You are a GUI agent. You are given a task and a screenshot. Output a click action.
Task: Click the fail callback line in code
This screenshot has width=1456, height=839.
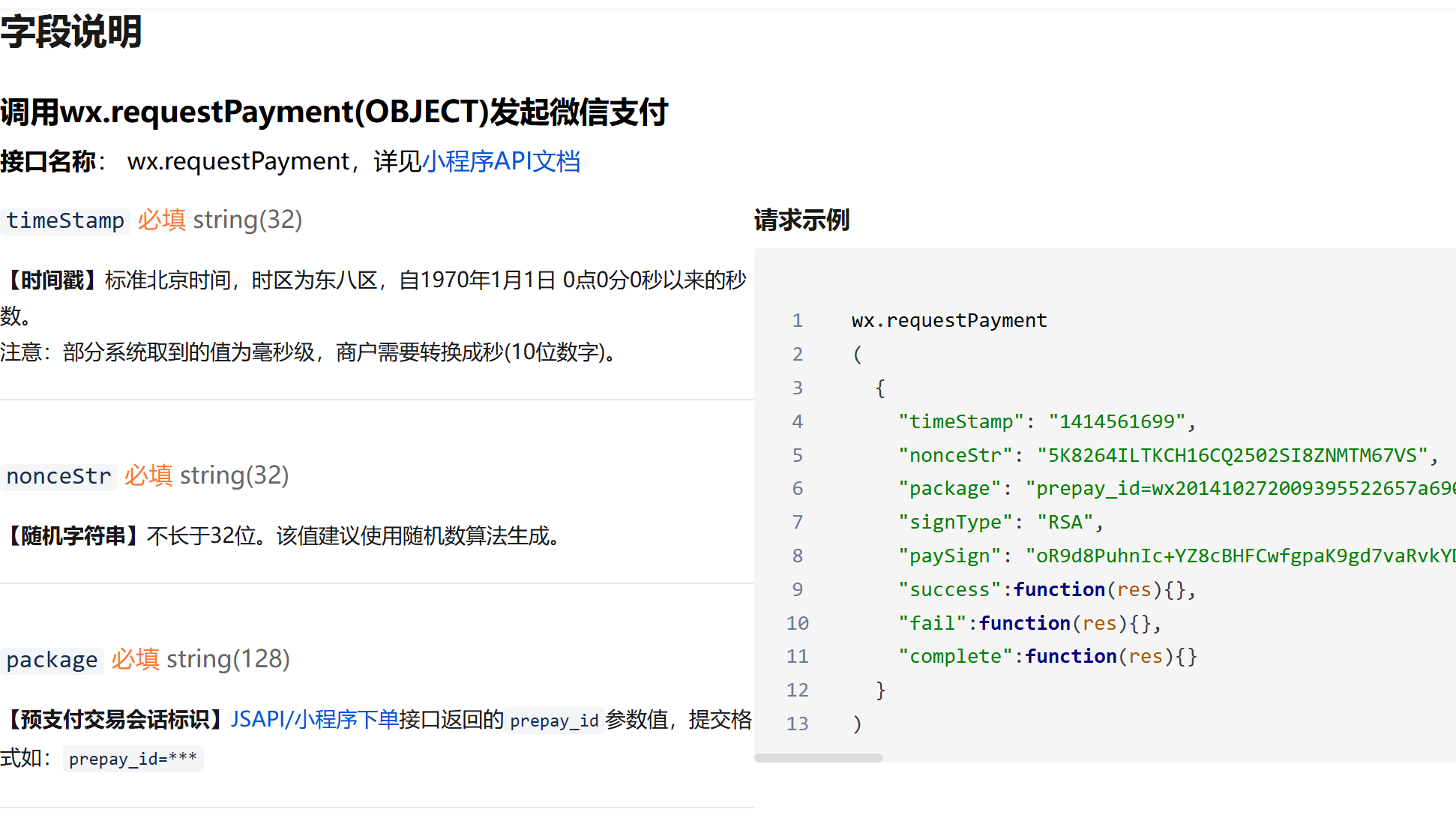click(1029, 623)
